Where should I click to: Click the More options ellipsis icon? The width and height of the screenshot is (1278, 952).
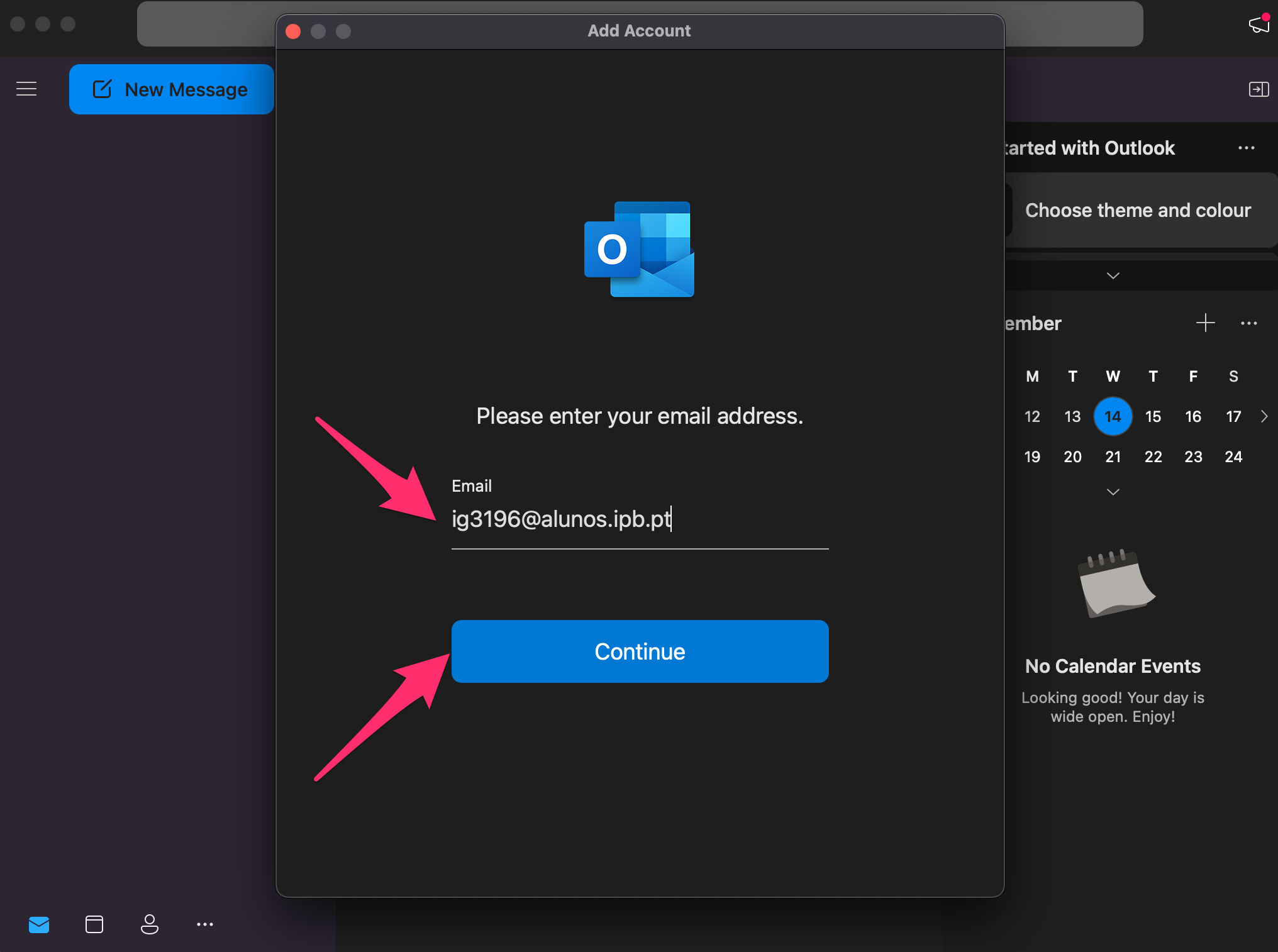(205, 926)
